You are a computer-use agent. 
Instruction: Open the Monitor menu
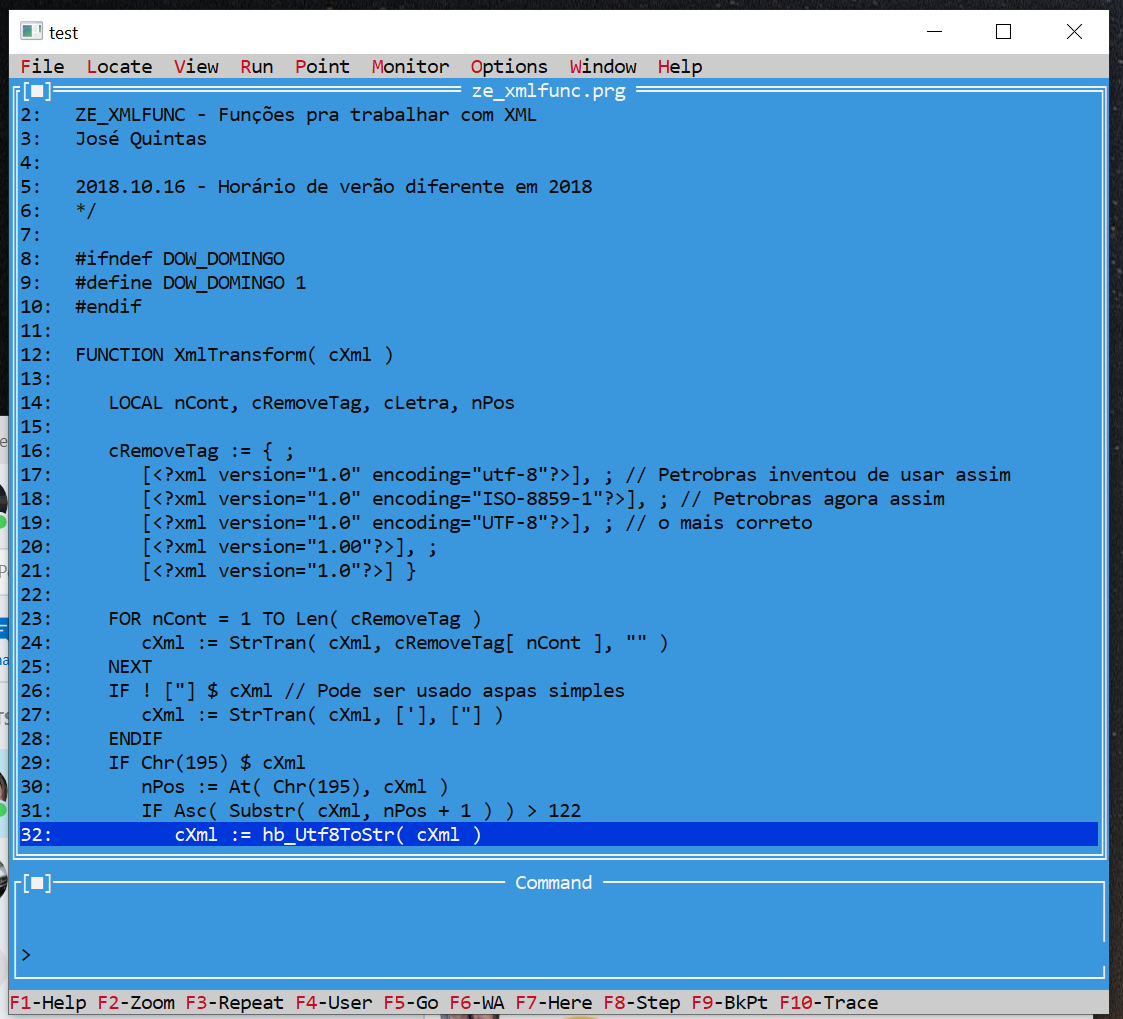tap(410, 67)
